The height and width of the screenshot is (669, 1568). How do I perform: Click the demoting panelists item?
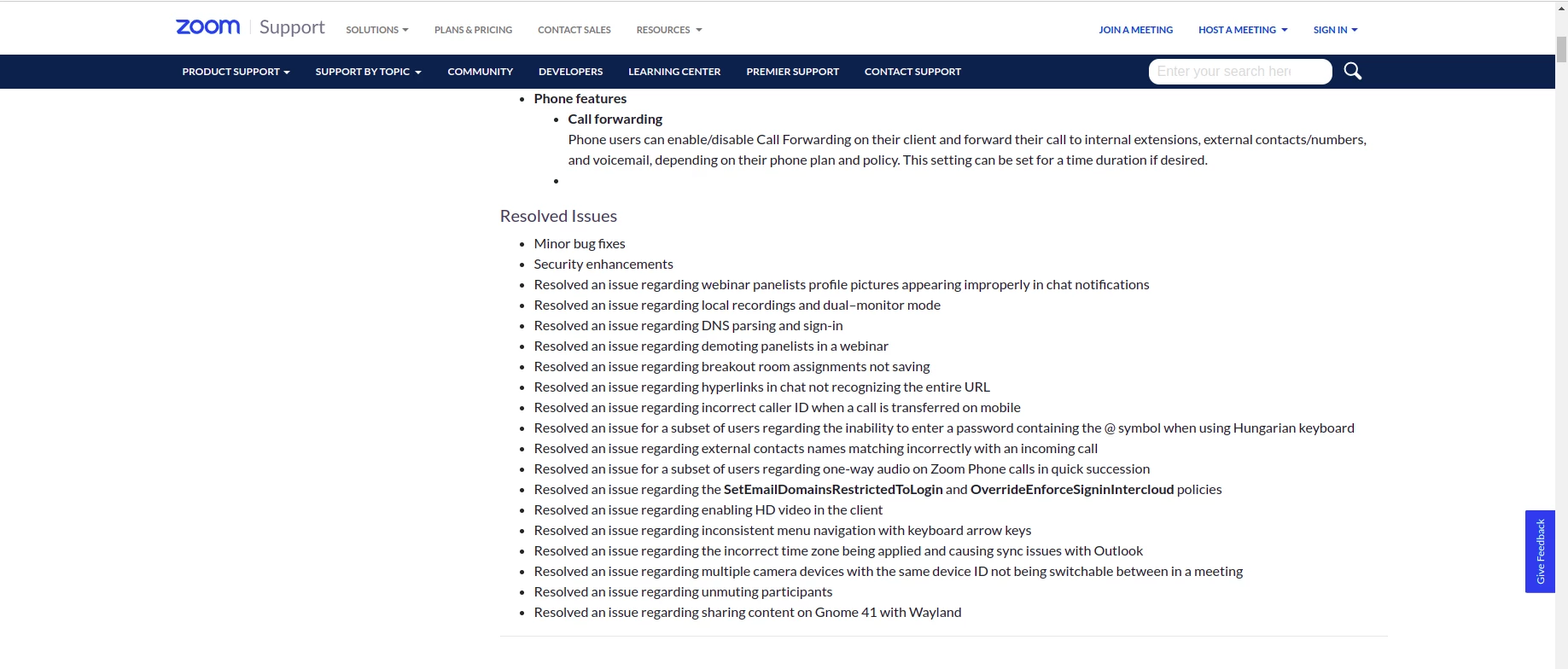[x=711, y=346]
